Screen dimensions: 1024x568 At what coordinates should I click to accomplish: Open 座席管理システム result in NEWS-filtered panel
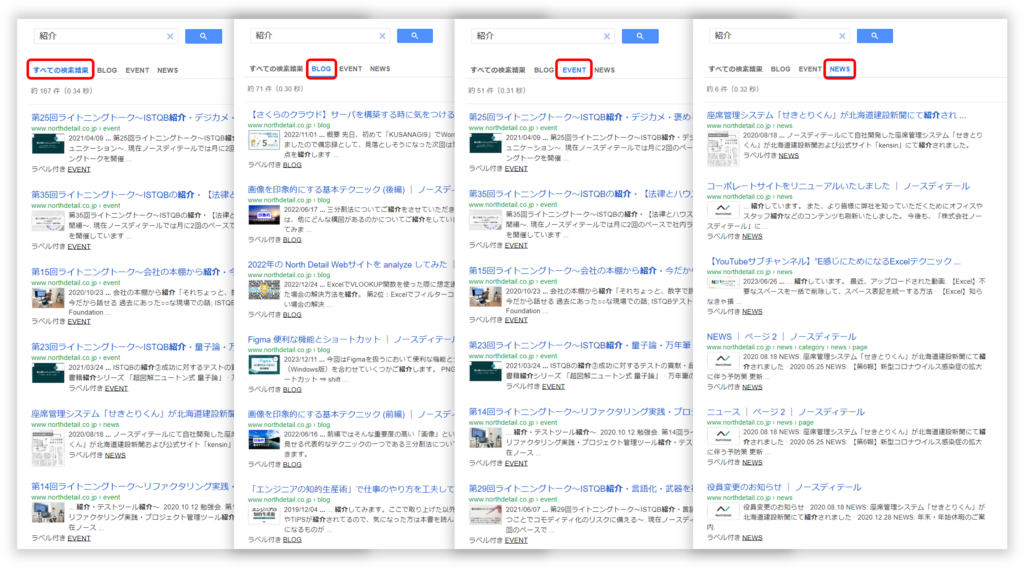[836, 115]
